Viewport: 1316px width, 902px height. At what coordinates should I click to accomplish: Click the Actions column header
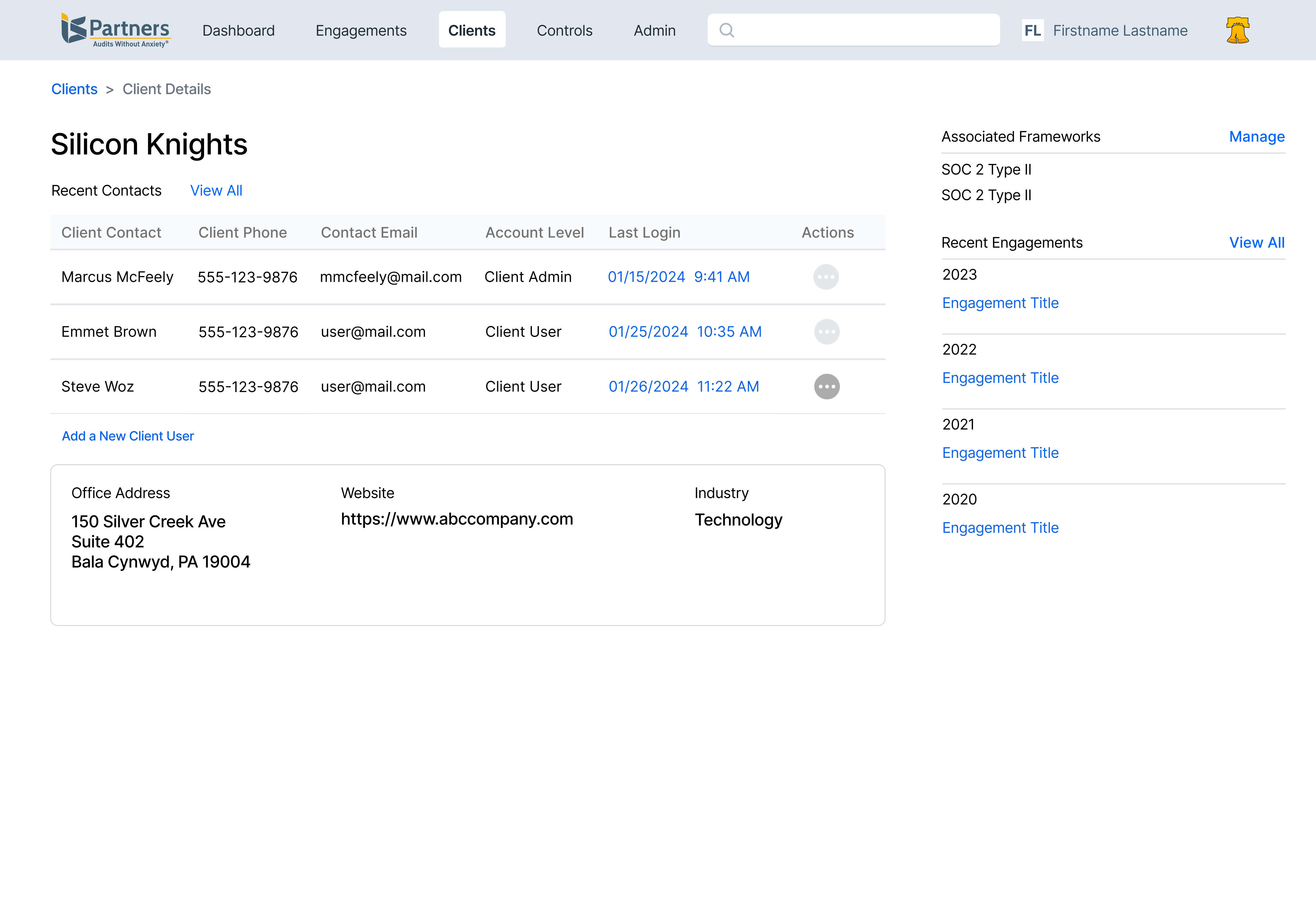(x=827, y=233)
